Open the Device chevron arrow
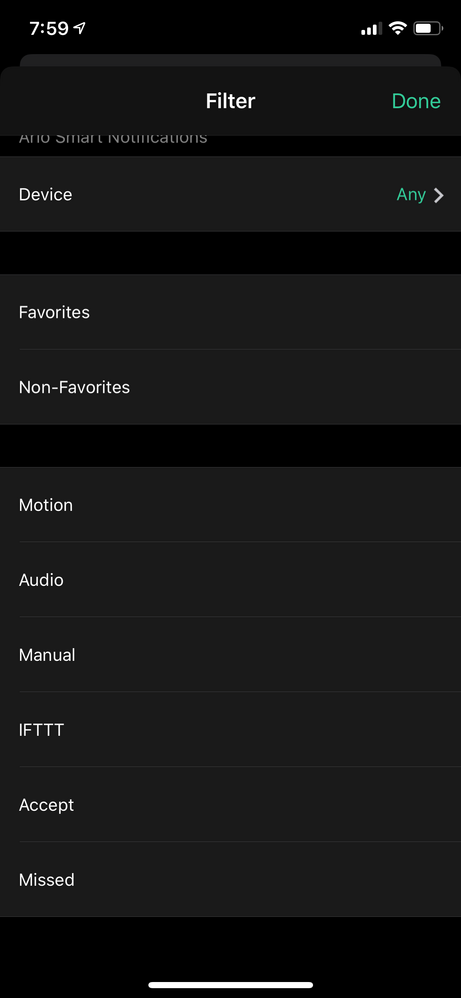The width and height of the screenshot is (461, 998). point(438,195)
